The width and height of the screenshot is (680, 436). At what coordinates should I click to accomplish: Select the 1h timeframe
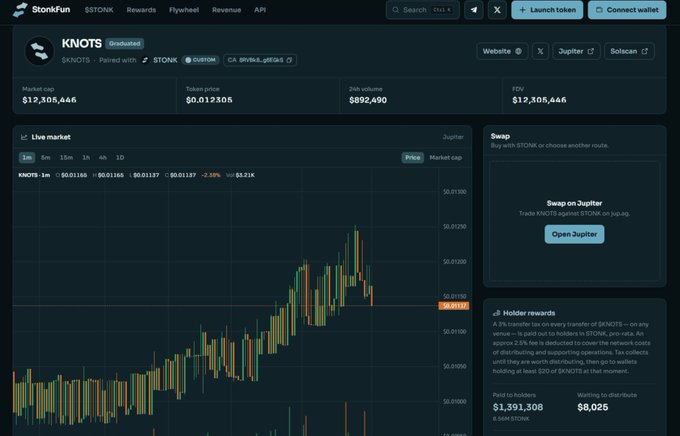[86, 157]
